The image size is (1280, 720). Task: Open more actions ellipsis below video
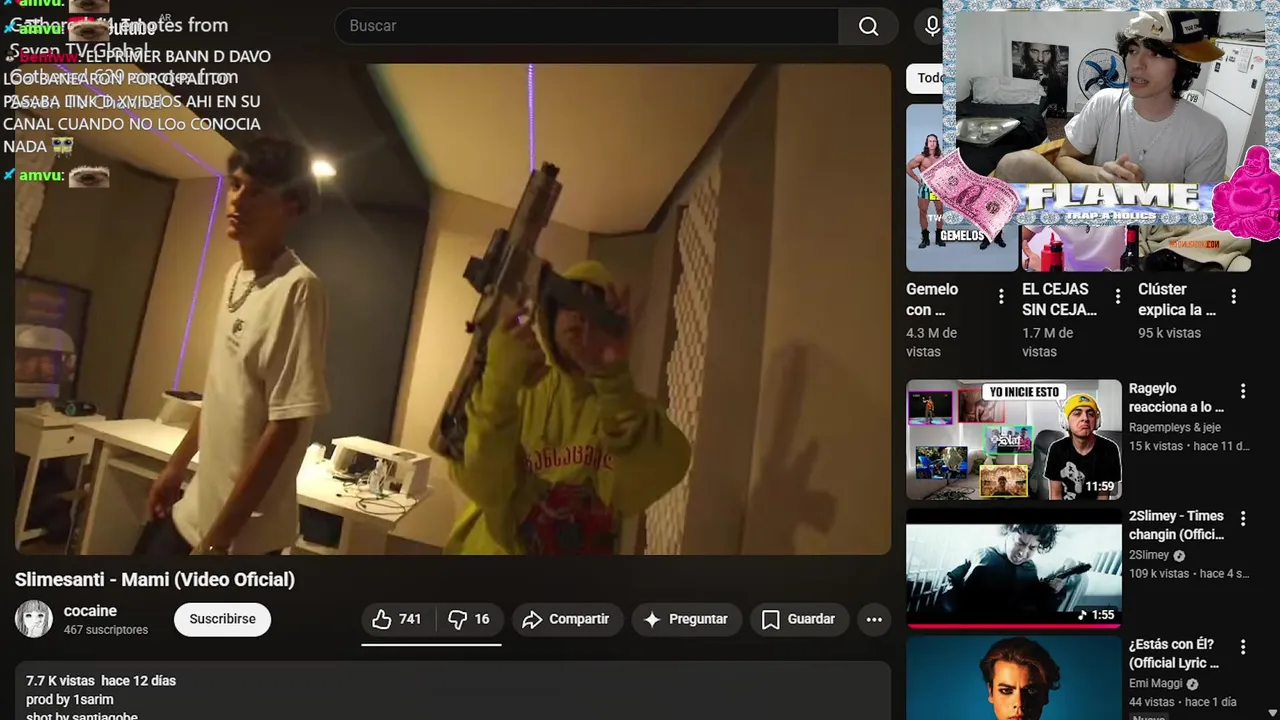pos(874,619)
